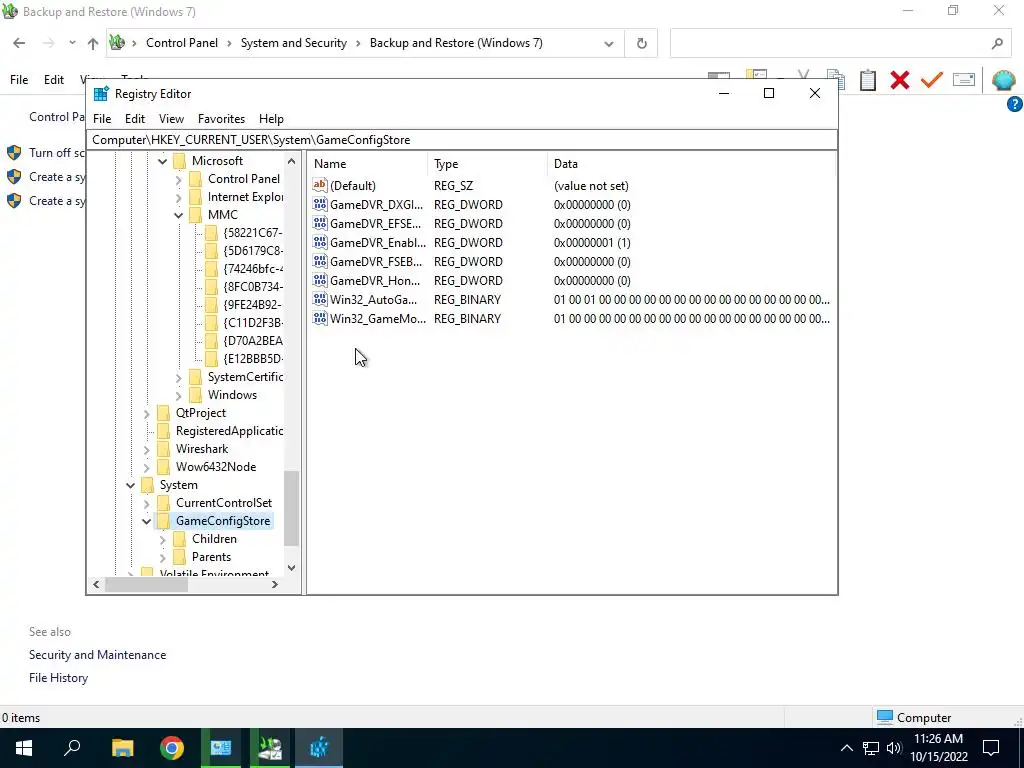Viewport: 1024px width, 768px height.
Task: Click the tree pane horizontal scrollbar right arrow
Action: 275,584
